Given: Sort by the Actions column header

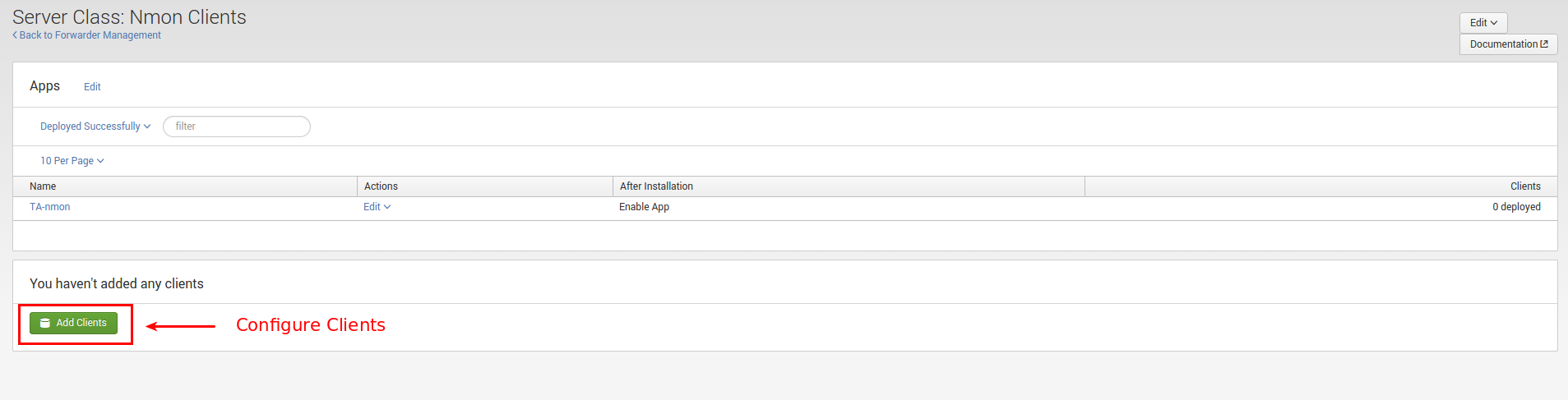Looking at the screenshot, I should (x=381, y=186).
